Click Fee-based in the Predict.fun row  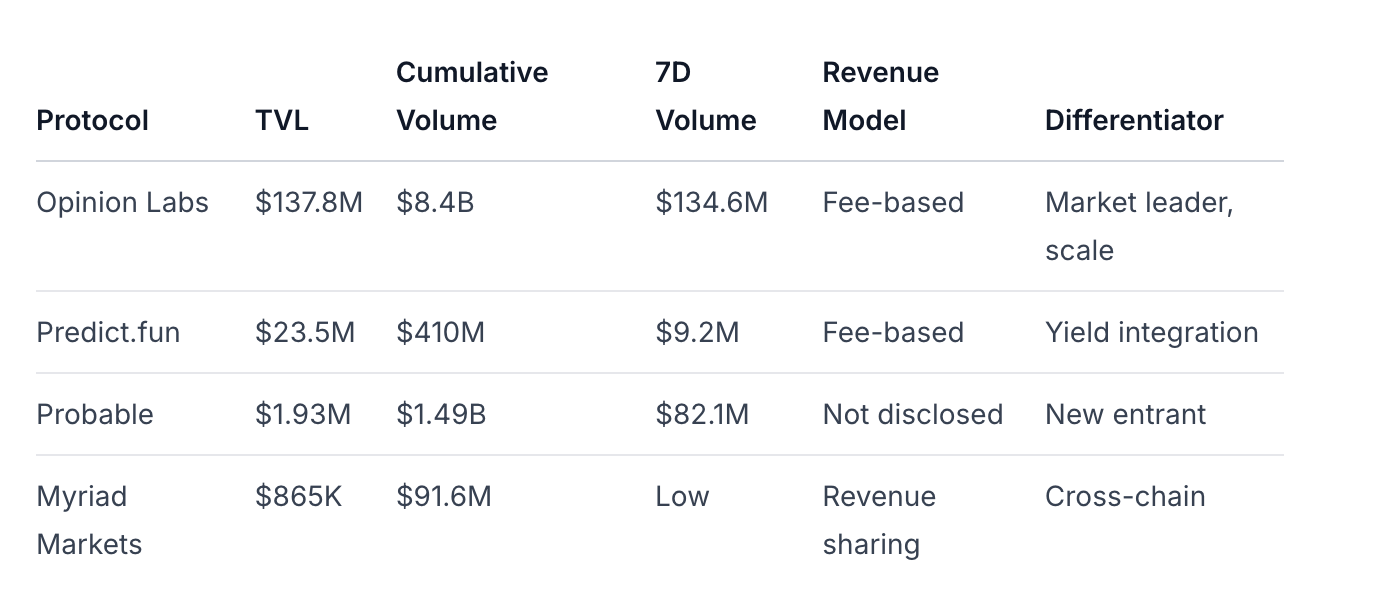click(893, 333)
